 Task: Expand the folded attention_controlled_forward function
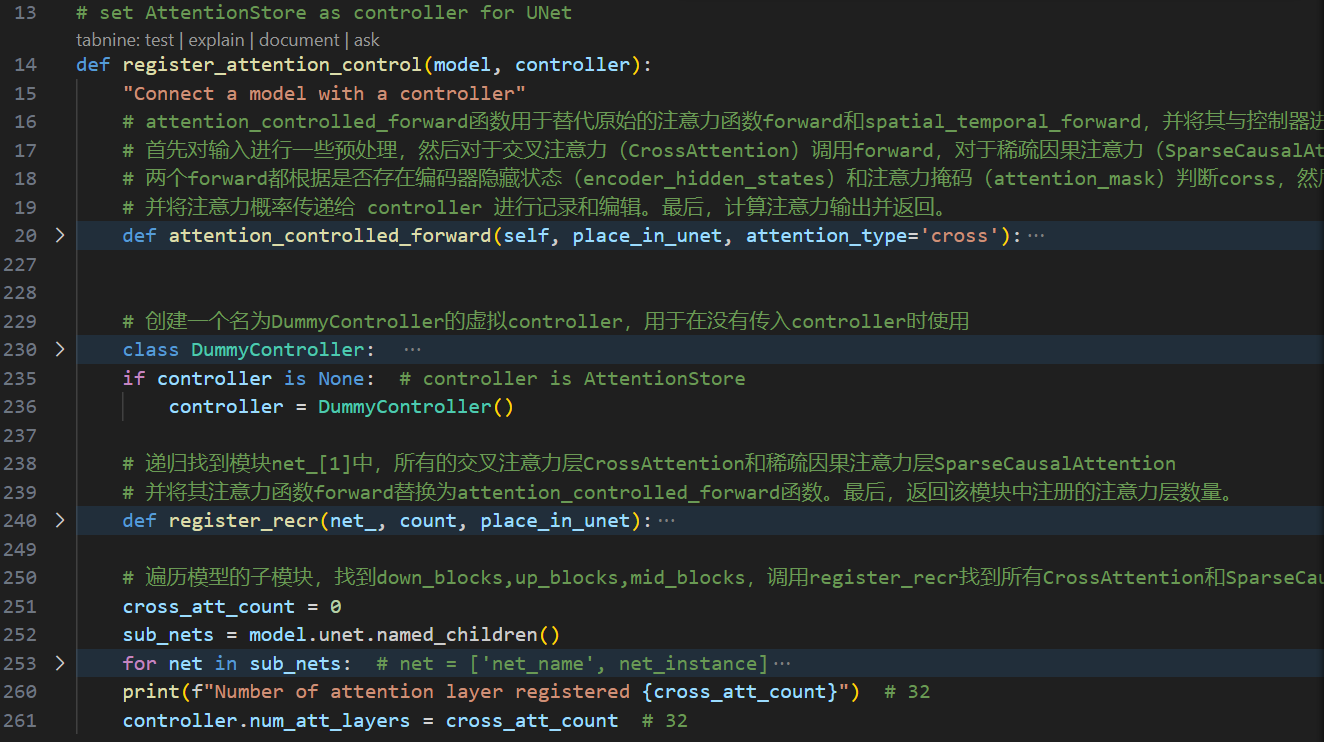[x=59, y=236]
